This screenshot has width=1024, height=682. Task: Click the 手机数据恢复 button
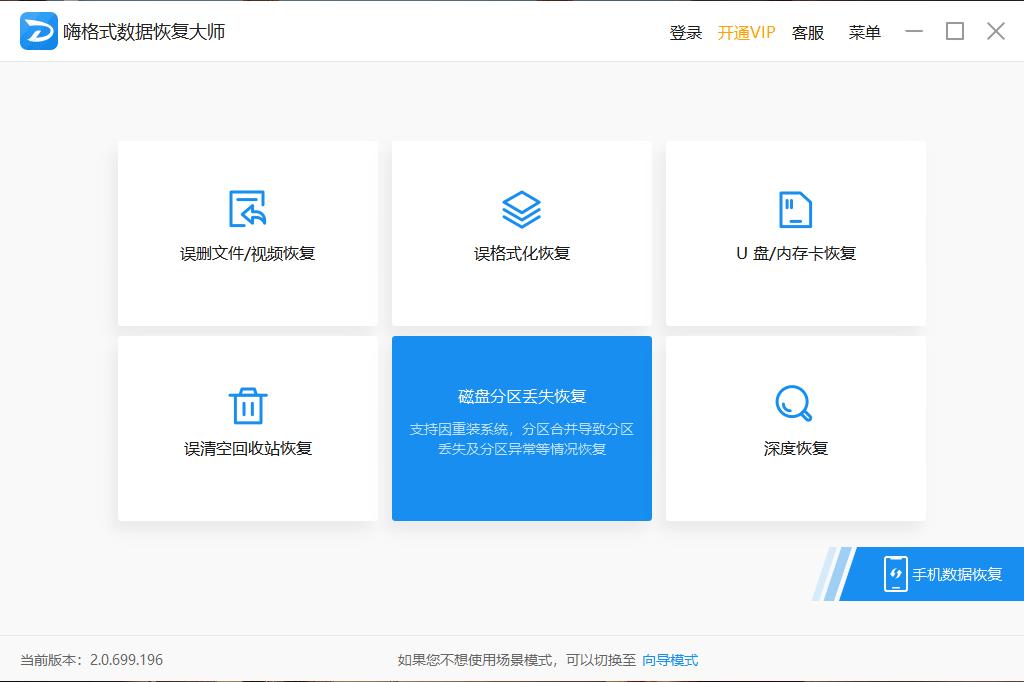point(940,575)
